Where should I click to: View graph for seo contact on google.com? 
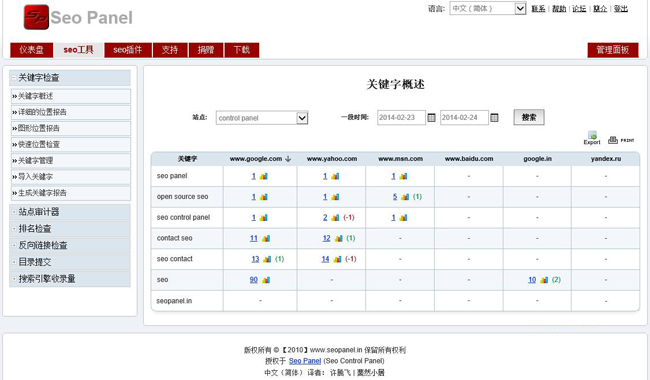[x=267, y=259]
